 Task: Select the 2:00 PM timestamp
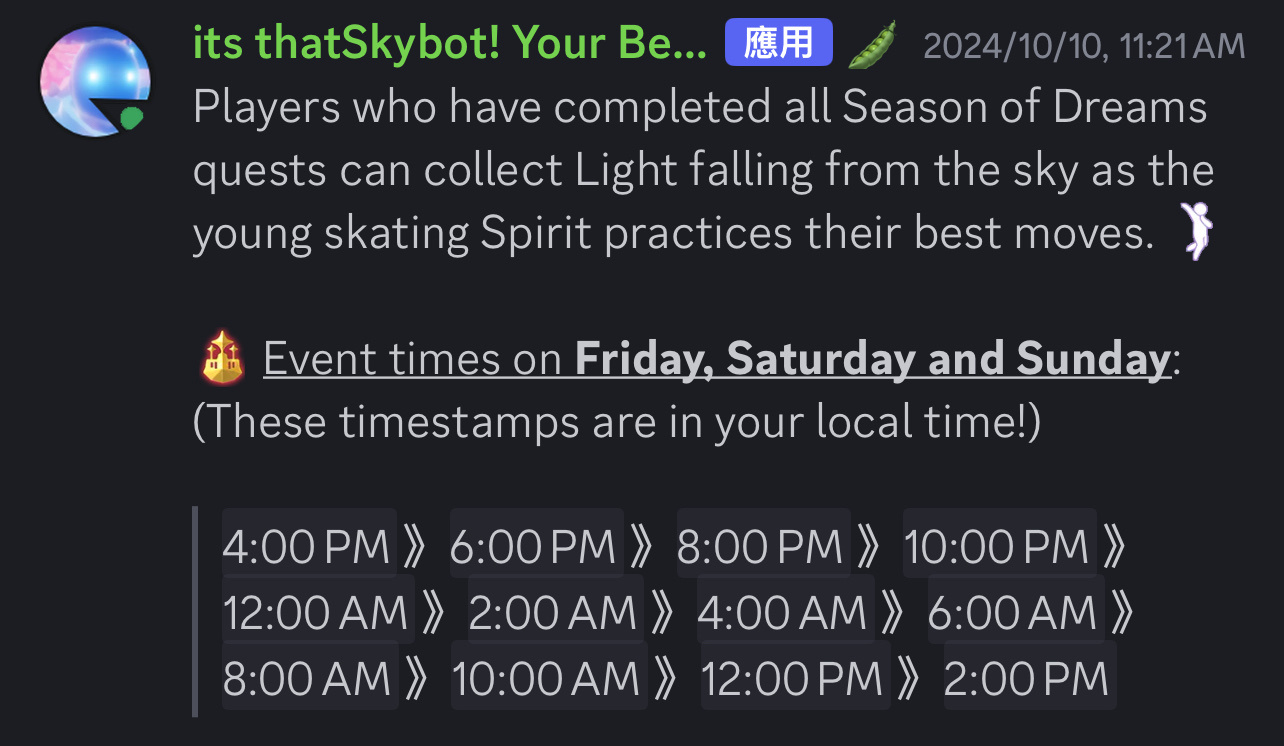click(x=1029, y=678)
